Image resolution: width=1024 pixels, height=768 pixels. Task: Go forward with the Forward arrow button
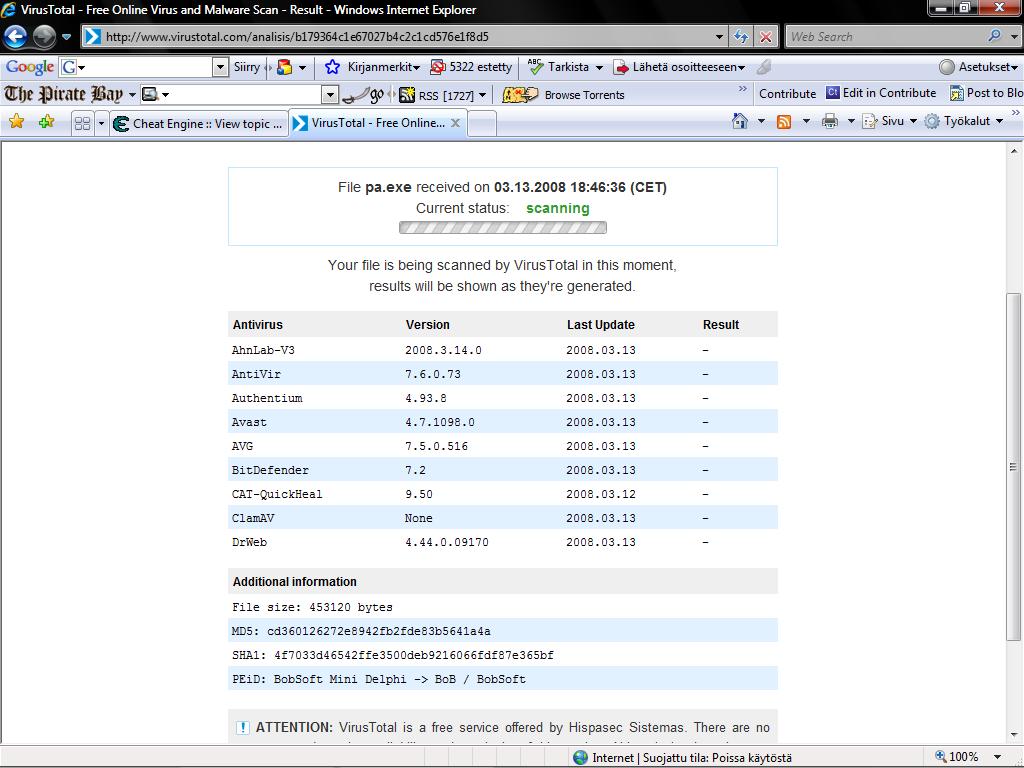(44, 37)
